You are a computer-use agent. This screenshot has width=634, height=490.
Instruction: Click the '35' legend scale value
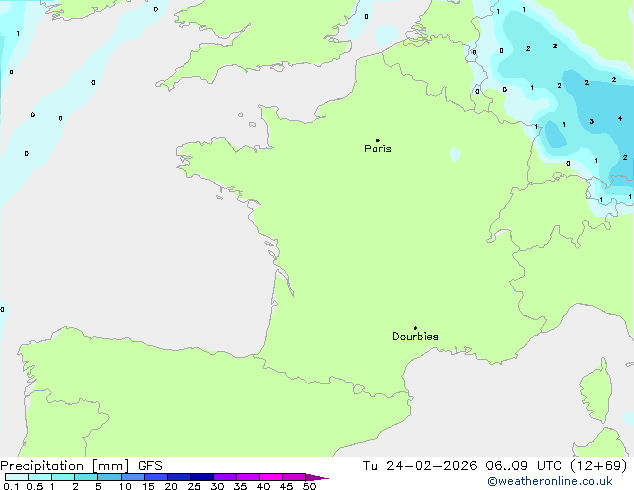coord(240,486)
